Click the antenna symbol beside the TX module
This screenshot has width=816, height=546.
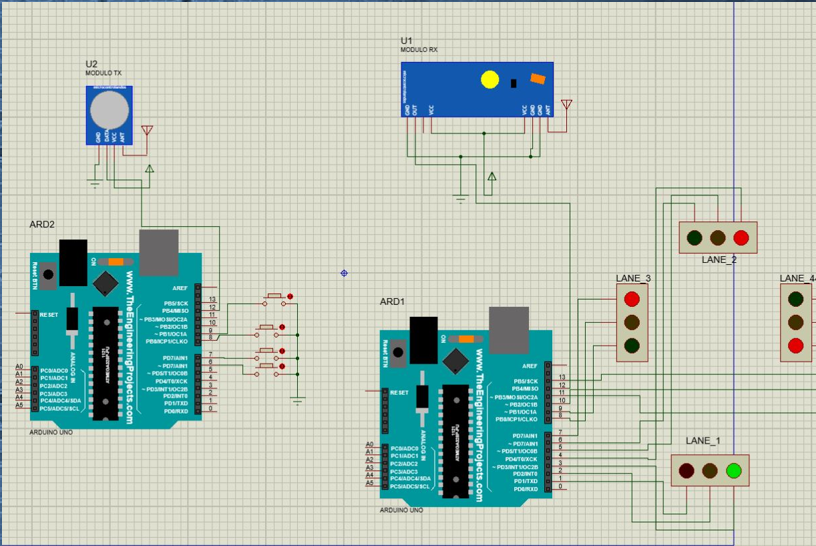pos(148,130)
